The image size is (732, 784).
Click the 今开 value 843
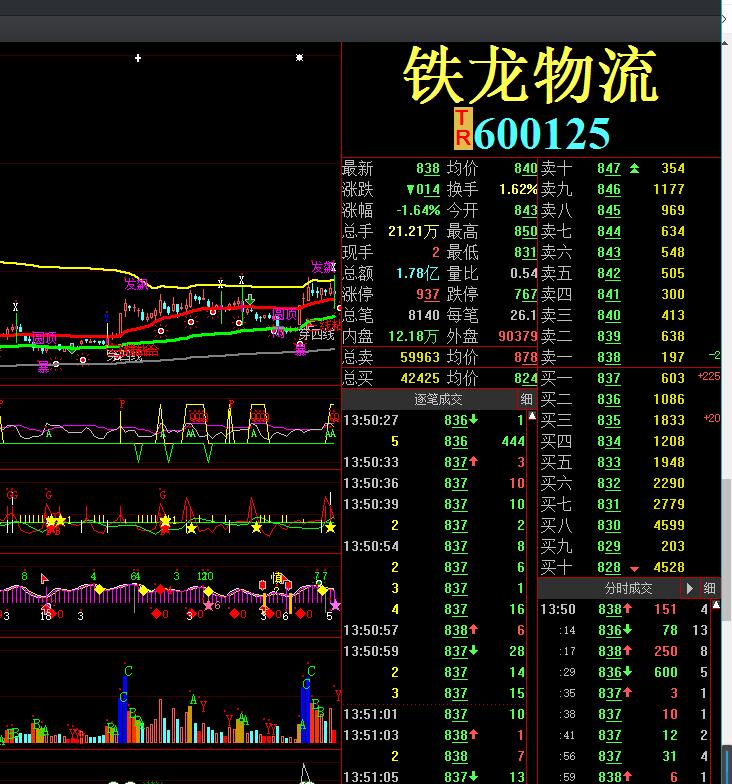[526, 210]
